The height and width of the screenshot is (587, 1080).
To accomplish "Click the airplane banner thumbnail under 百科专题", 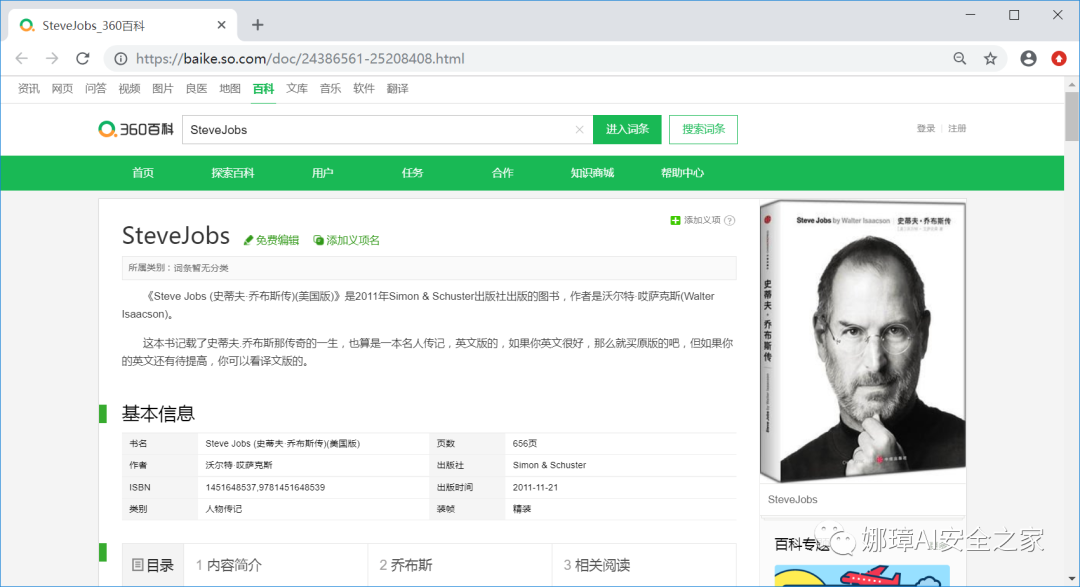I will (862, 576).
